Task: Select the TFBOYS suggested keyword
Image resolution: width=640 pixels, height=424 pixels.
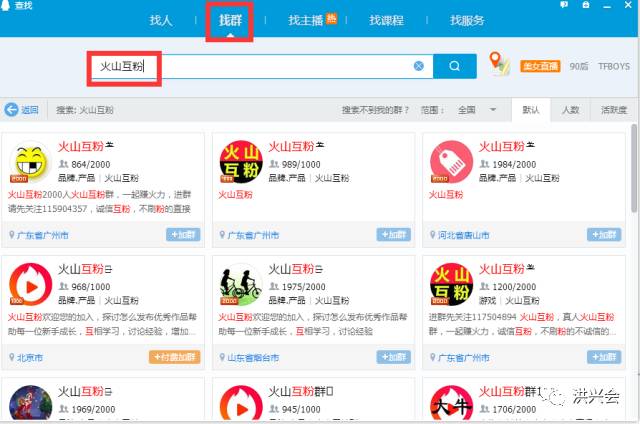Action: 614,66
